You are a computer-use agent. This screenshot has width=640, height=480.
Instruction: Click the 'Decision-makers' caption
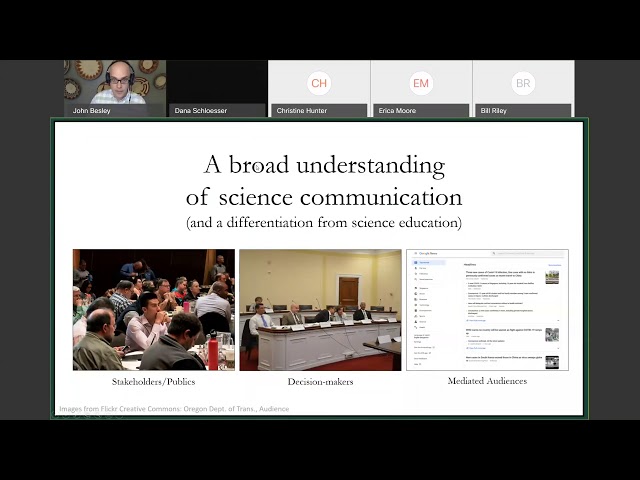[x=320, y=382]
